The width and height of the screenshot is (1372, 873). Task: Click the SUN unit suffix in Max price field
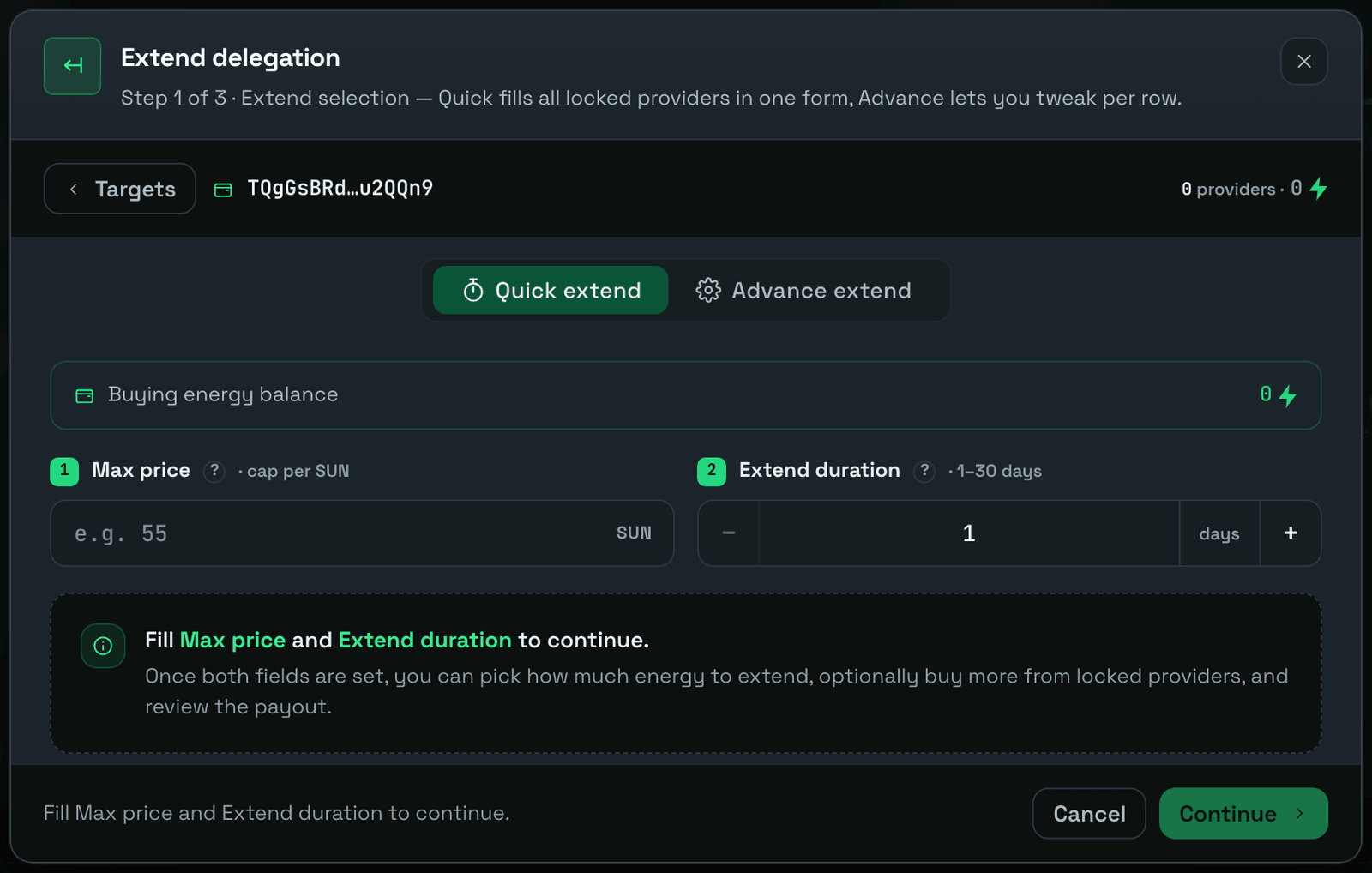pos(634,533)
